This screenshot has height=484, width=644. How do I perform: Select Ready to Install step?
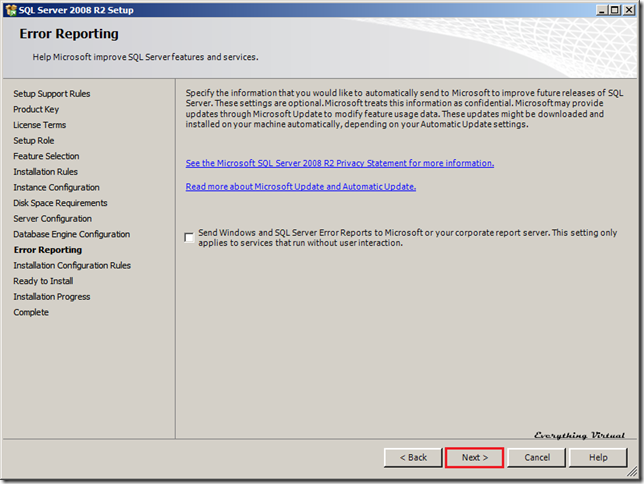tap(44, 281)
